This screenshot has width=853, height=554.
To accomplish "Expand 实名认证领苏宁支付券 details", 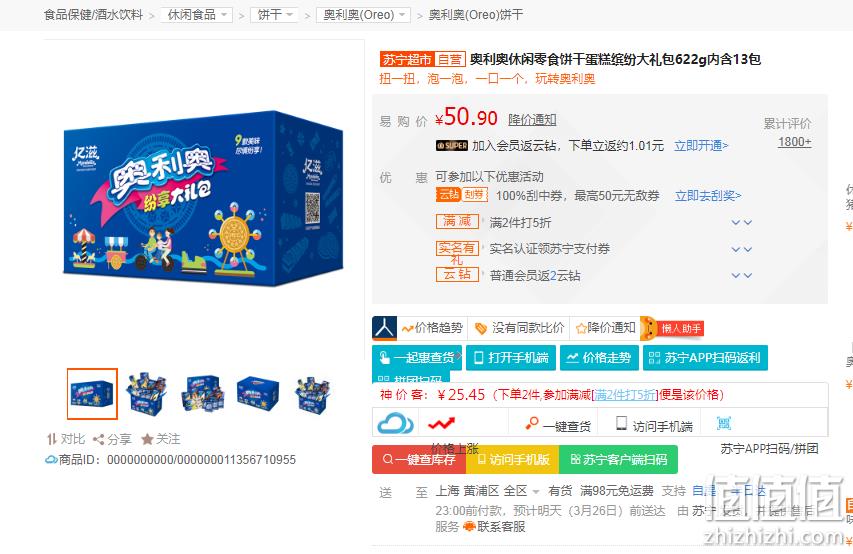I will [741, 249].
